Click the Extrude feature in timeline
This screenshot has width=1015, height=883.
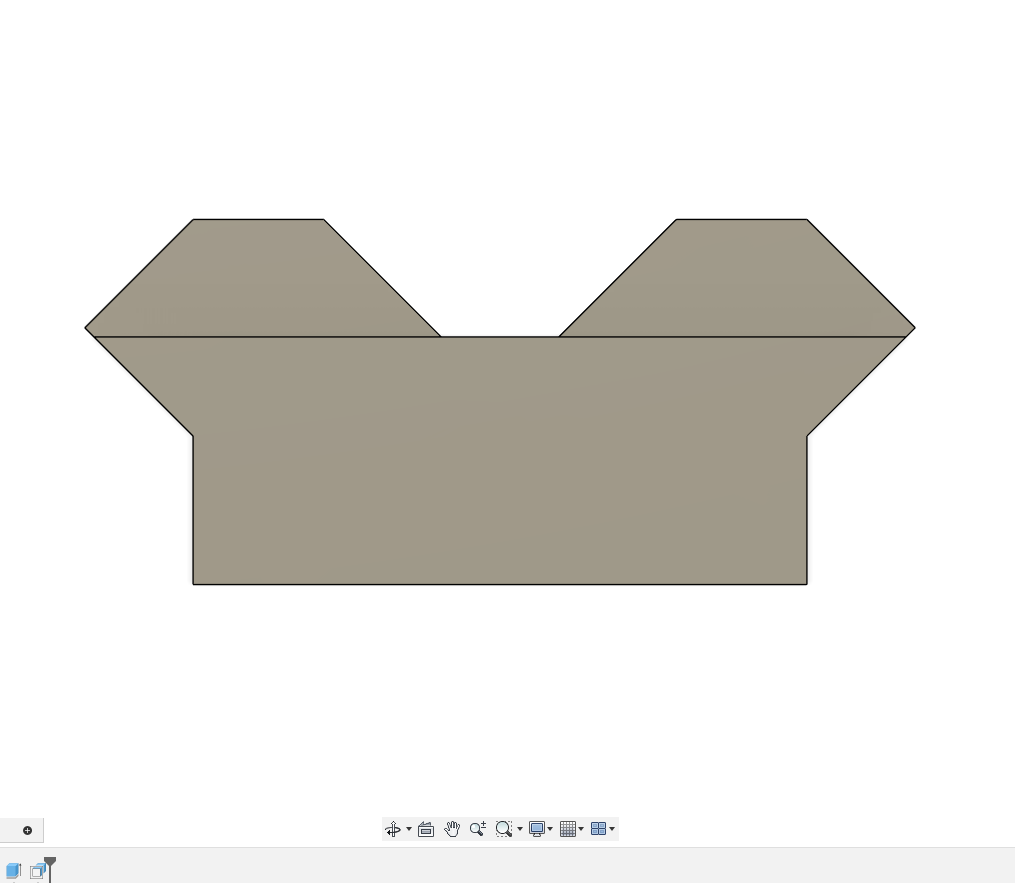pyautogui.click(x=14, y=871)
